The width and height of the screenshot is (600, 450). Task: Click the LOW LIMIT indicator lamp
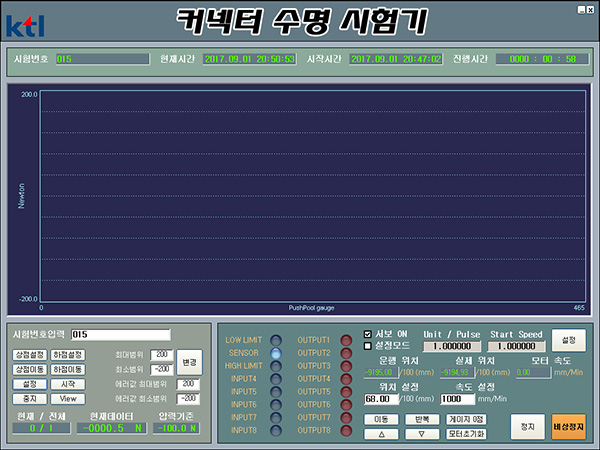click(276, 340)
